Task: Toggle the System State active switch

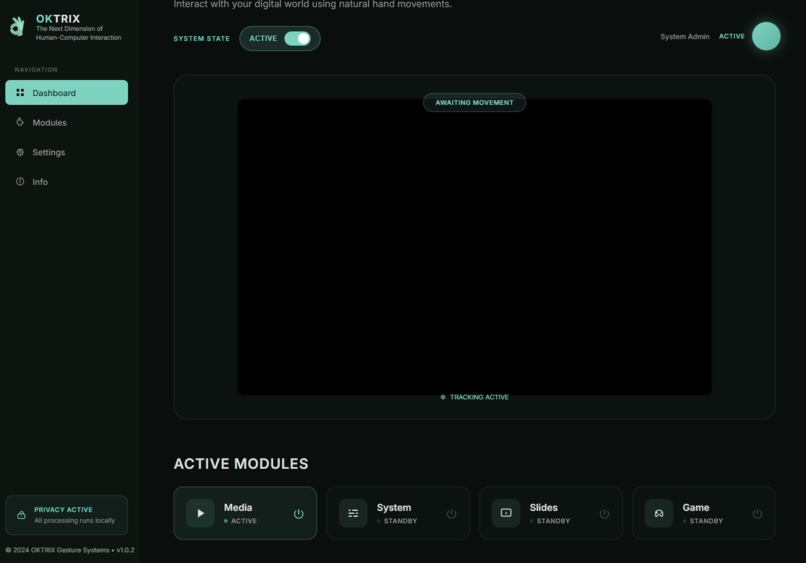Action: (x=298, y=39)
